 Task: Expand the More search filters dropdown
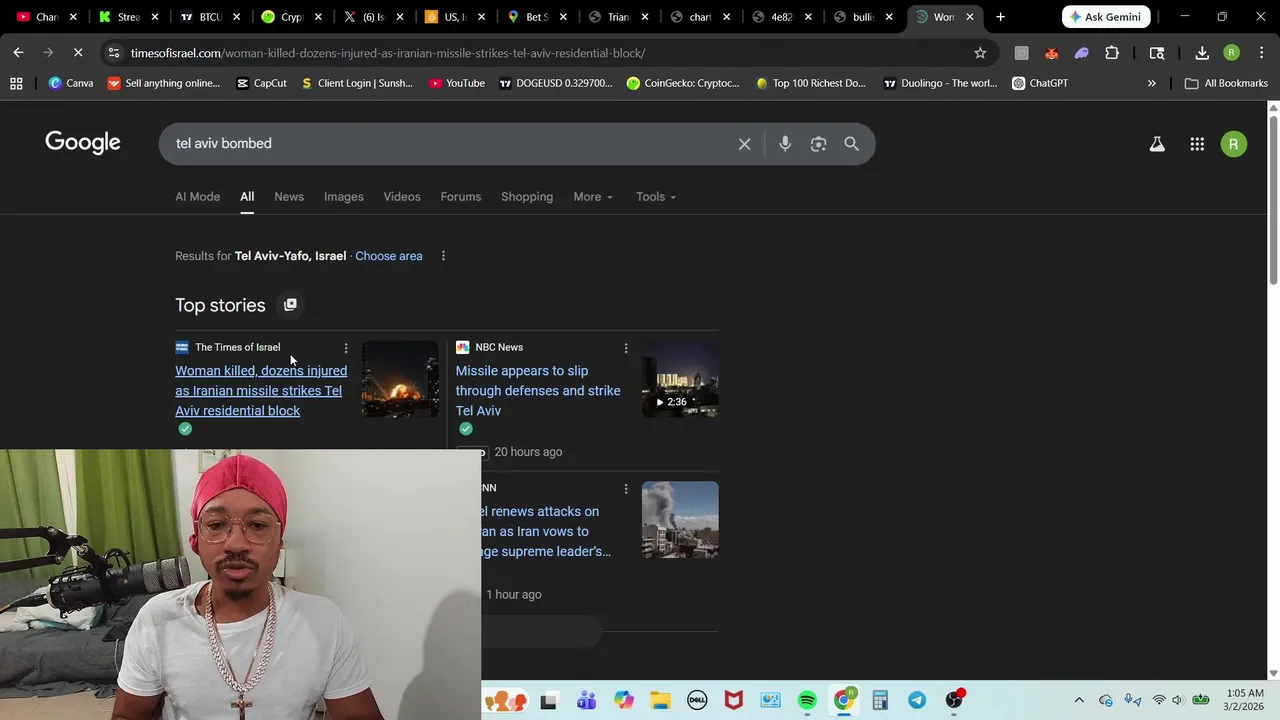(593, 197)
